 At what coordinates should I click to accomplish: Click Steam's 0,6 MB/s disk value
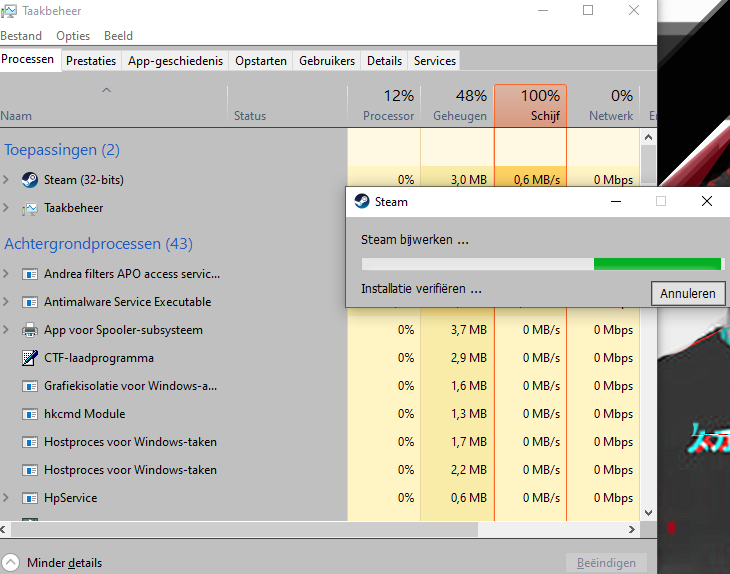click(537, 180)
